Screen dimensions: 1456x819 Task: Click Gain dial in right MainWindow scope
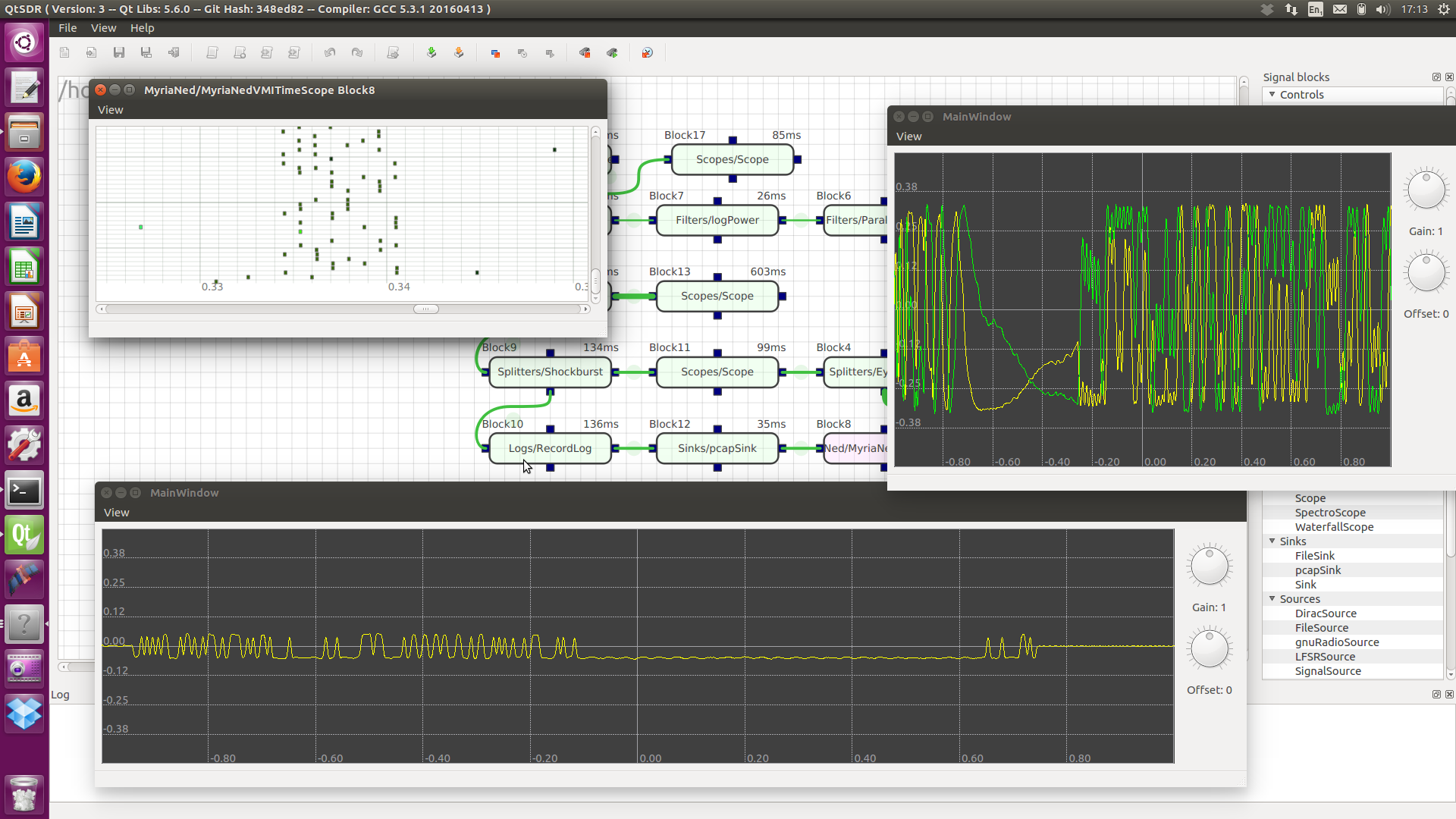coord(1426,190)
